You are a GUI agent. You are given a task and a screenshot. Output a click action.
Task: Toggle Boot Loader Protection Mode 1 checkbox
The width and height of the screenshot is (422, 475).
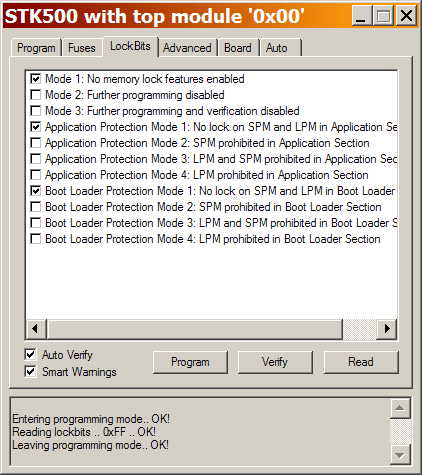click(35, 191)
